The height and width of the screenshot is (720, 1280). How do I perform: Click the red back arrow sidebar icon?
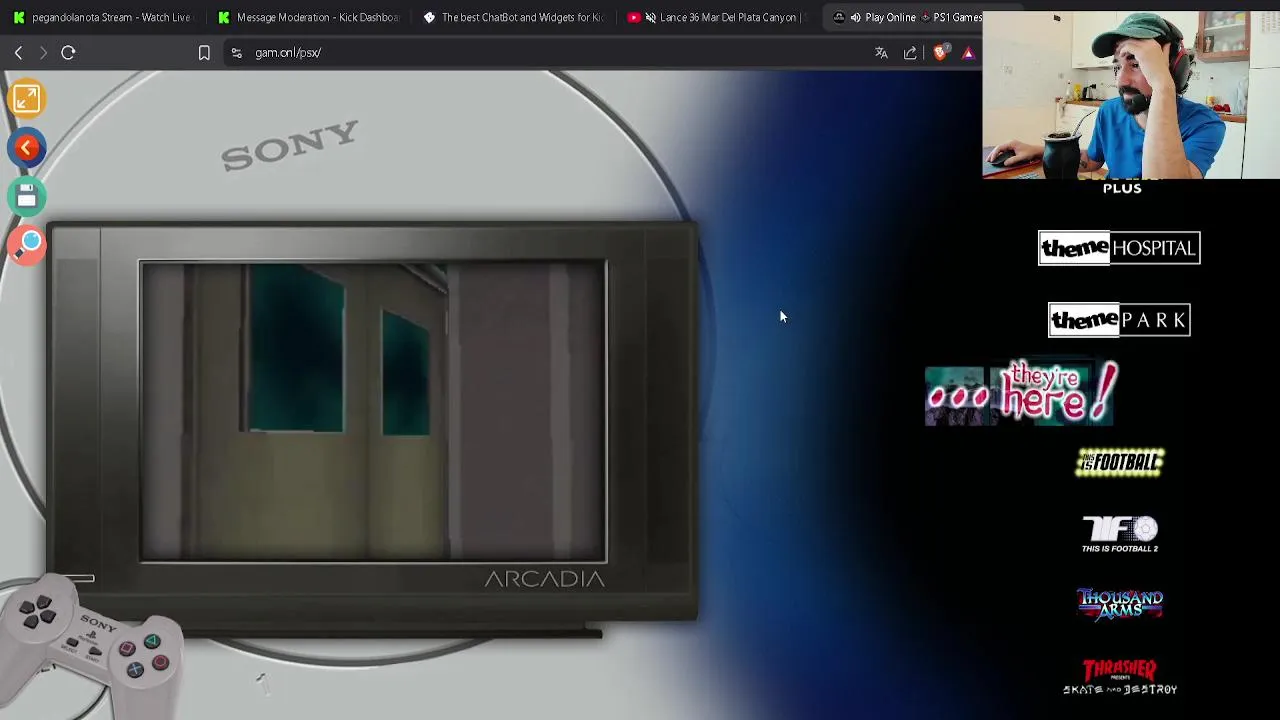pyautogui.click(x=27, y=148)
